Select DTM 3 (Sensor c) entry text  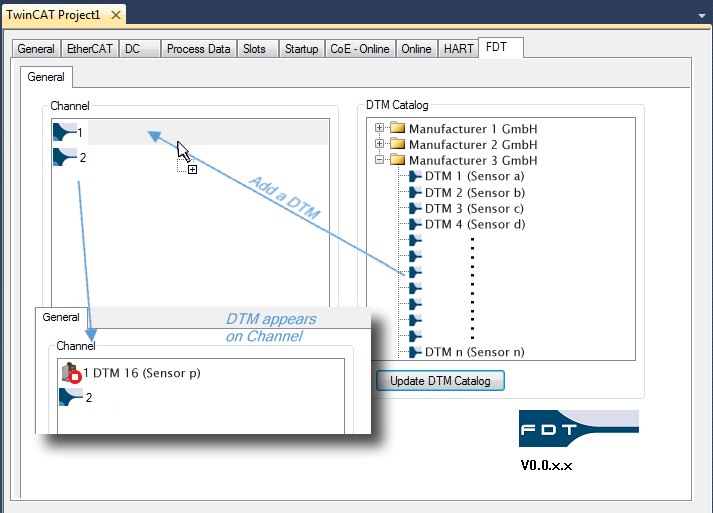tap(474, 209)
